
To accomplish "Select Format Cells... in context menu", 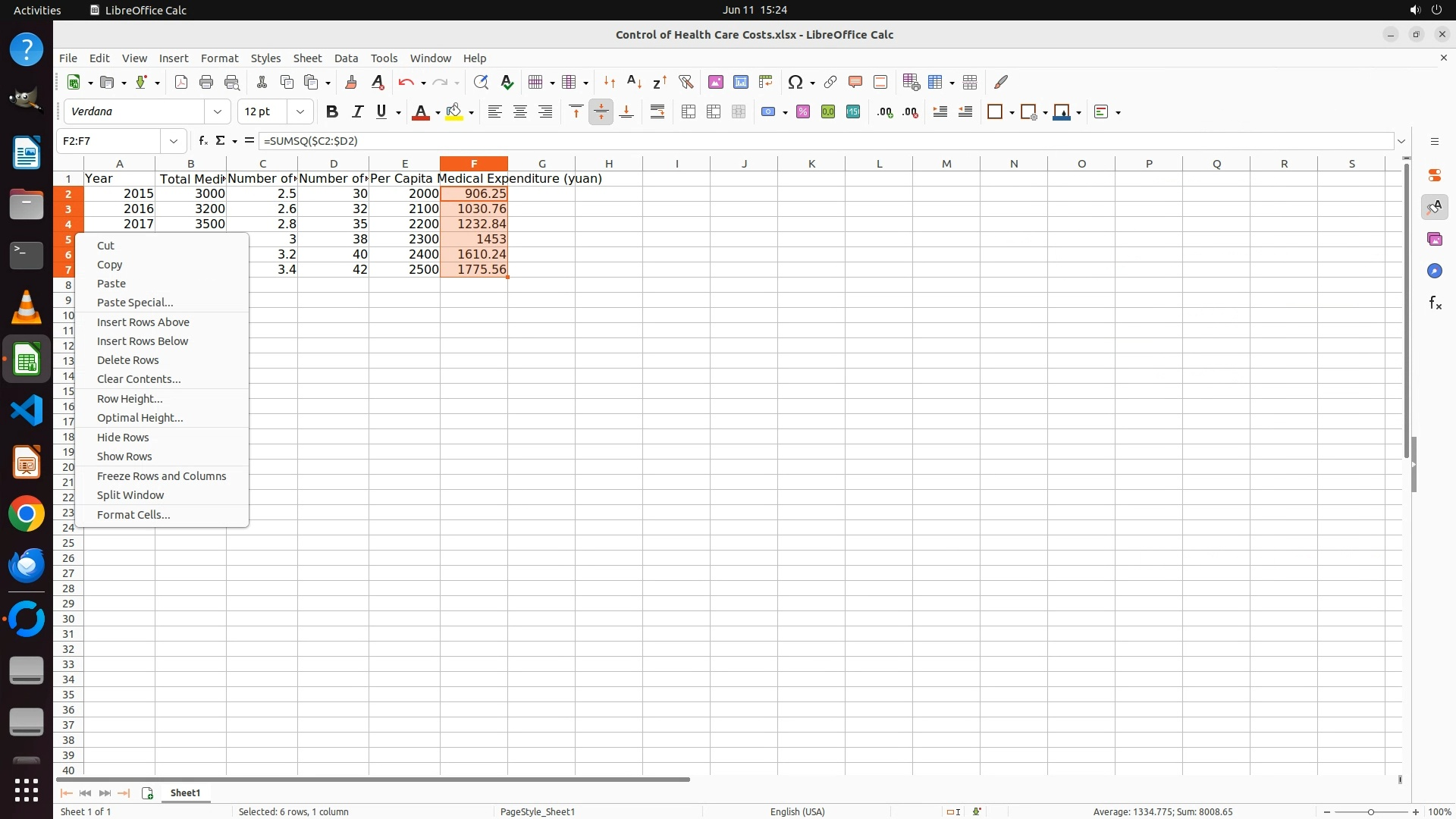I will coord(133,515).
